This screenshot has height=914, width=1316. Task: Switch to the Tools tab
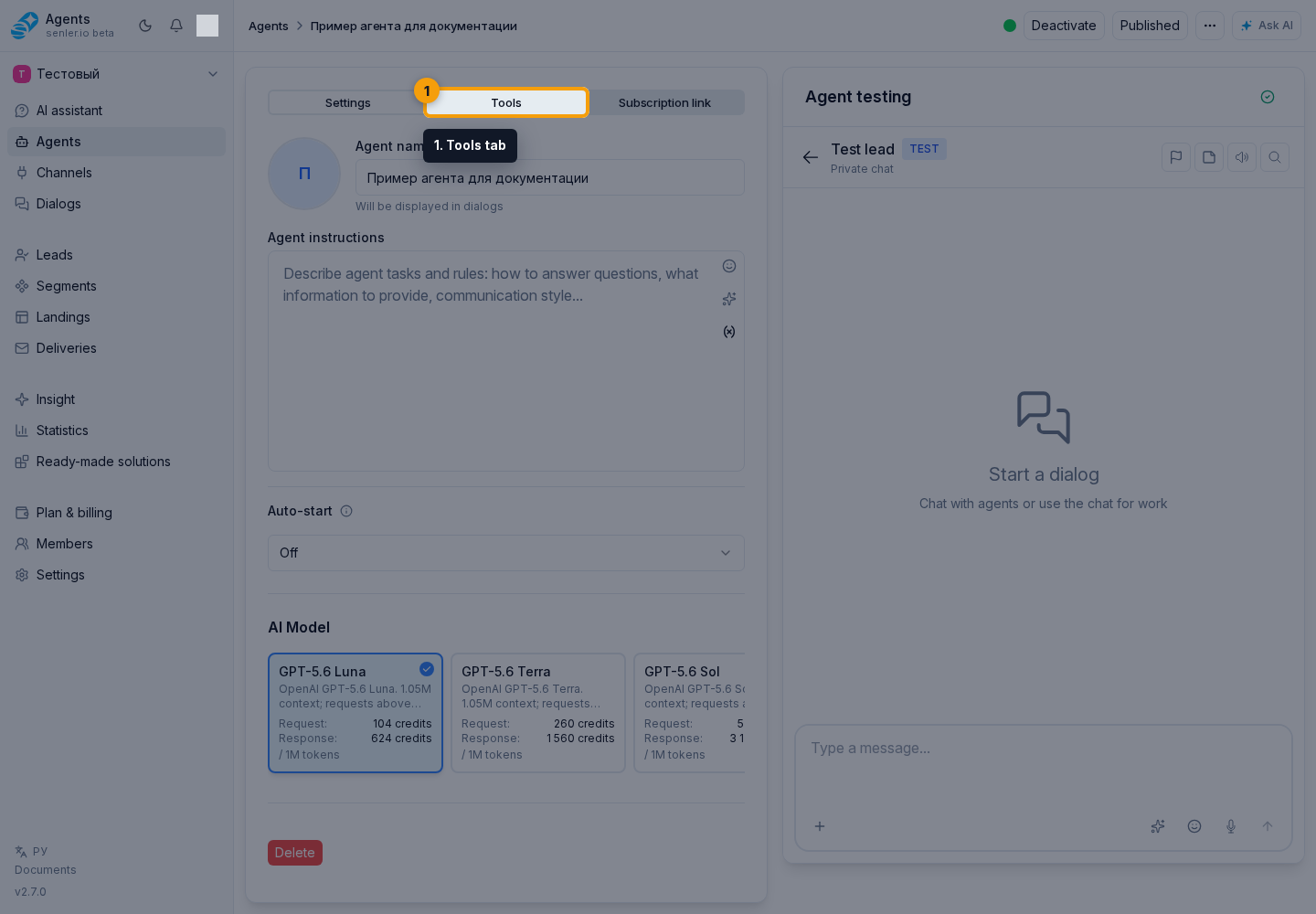[x=506, y=102]
